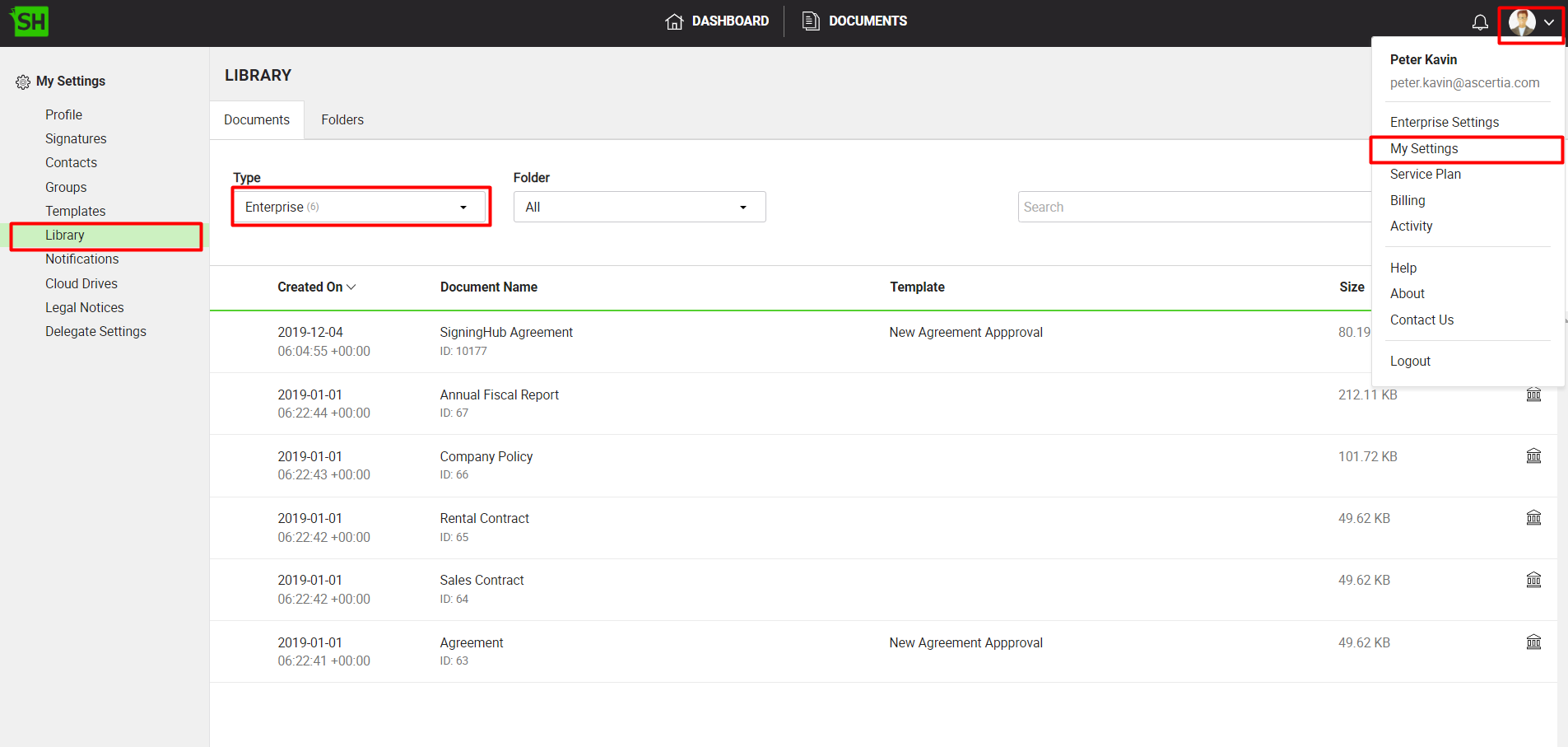The height and width of the screenshot is (747, 1568).
Task: Click enterprise icon for Sales Contract row
Action: pos(1533,580)
